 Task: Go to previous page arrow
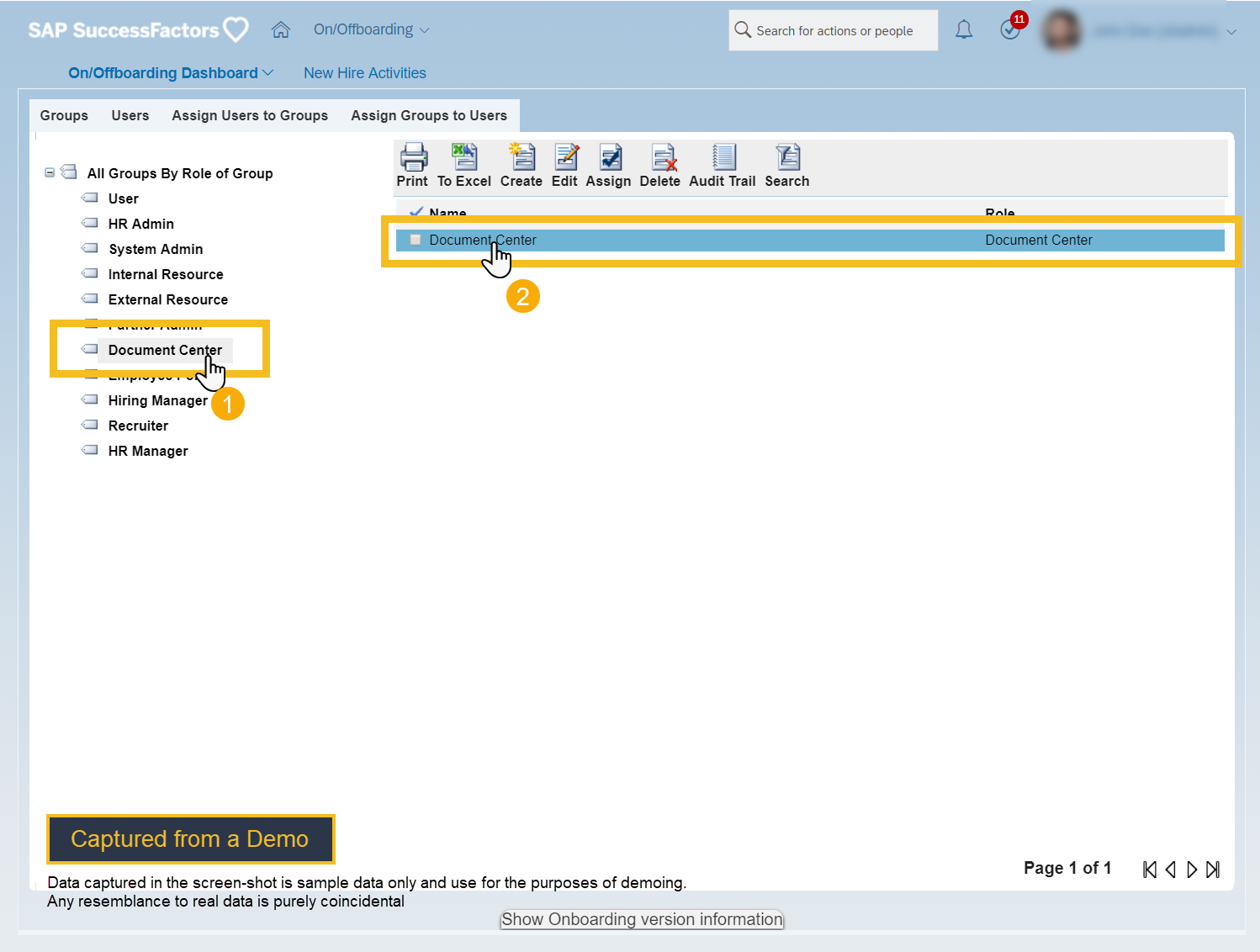(1171, 870)
